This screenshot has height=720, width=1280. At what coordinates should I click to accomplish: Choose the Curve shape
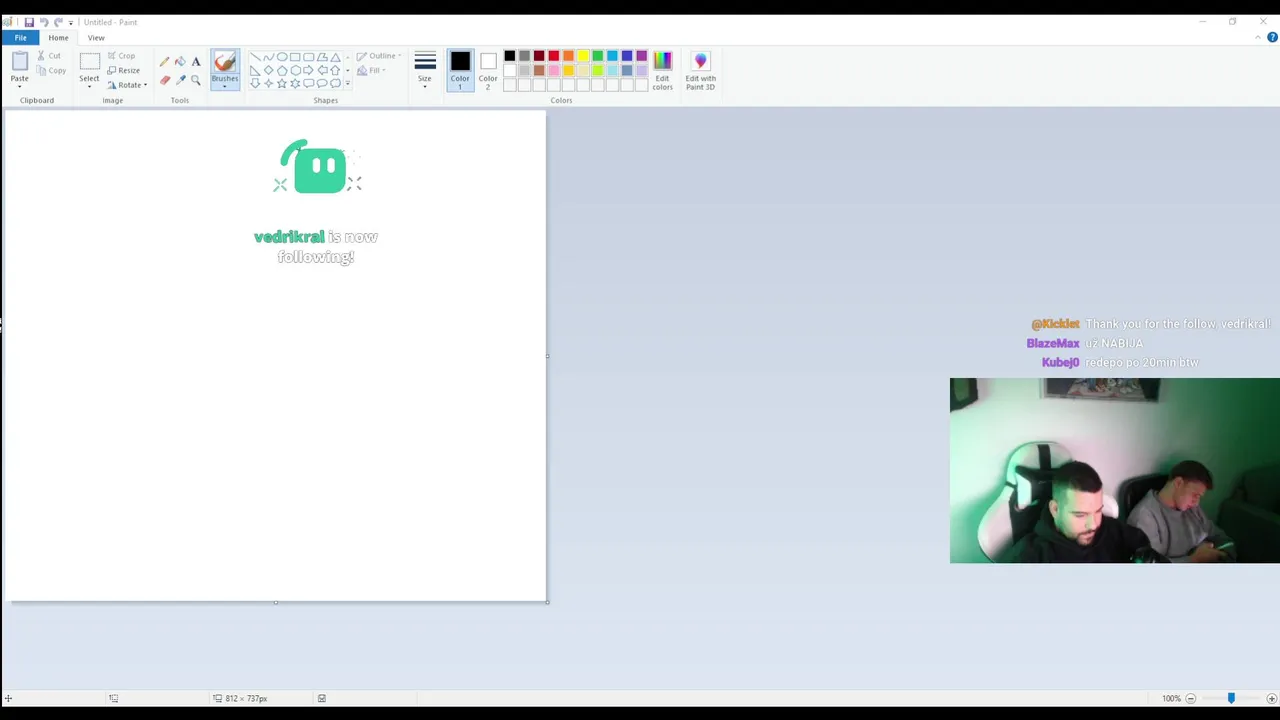pos(268,57)
